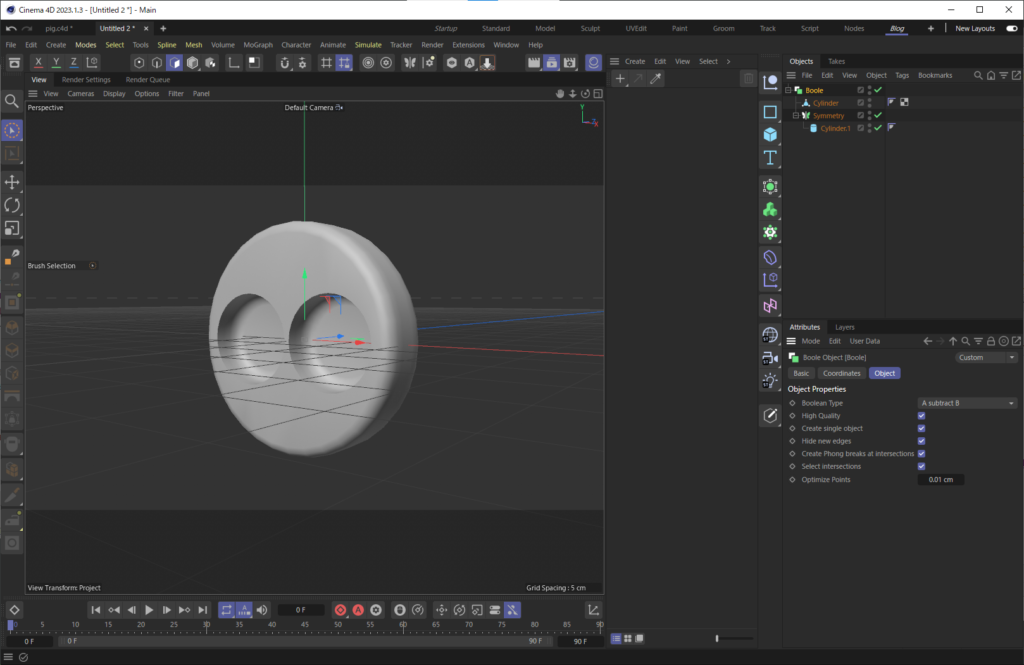Open the search icon in the Objects manager
The width and height of the screenshot is (1024, 665).
pyautogui.click(x=976, y=75)
